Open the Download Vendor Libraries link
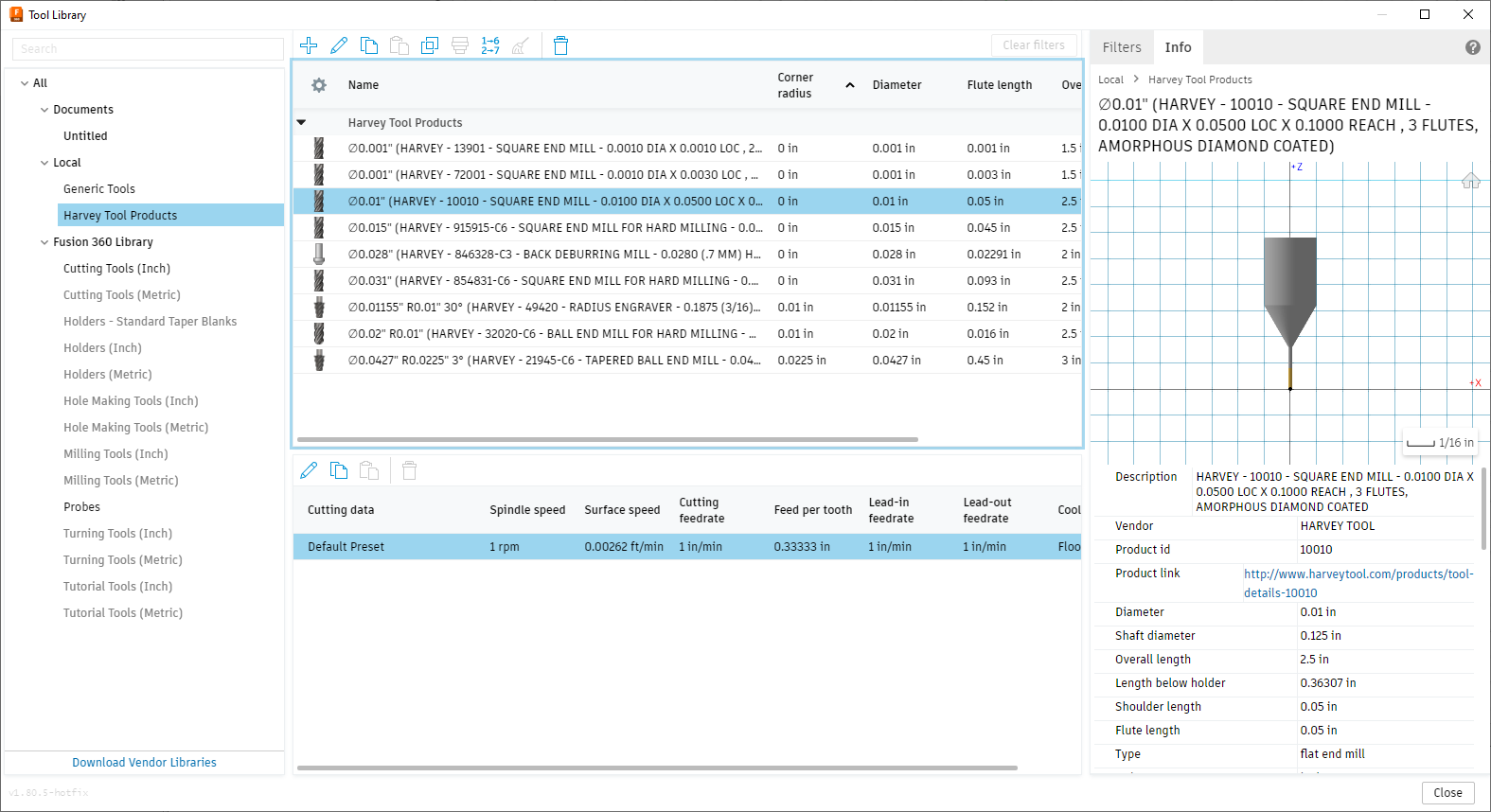The height and width of the screenshot is (812, 1491). [x=144, y=762]
